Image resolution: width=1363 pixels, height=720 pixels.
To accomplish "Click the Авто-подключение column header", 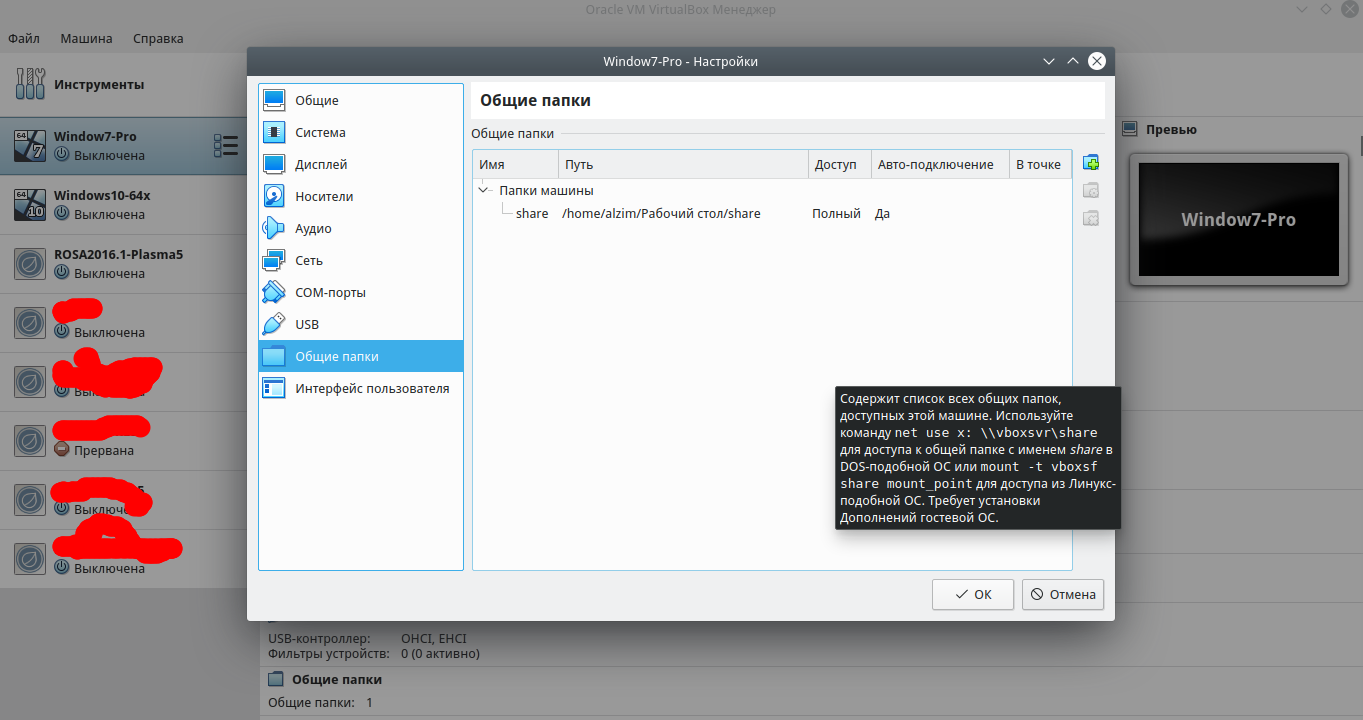I will [940, 164].
